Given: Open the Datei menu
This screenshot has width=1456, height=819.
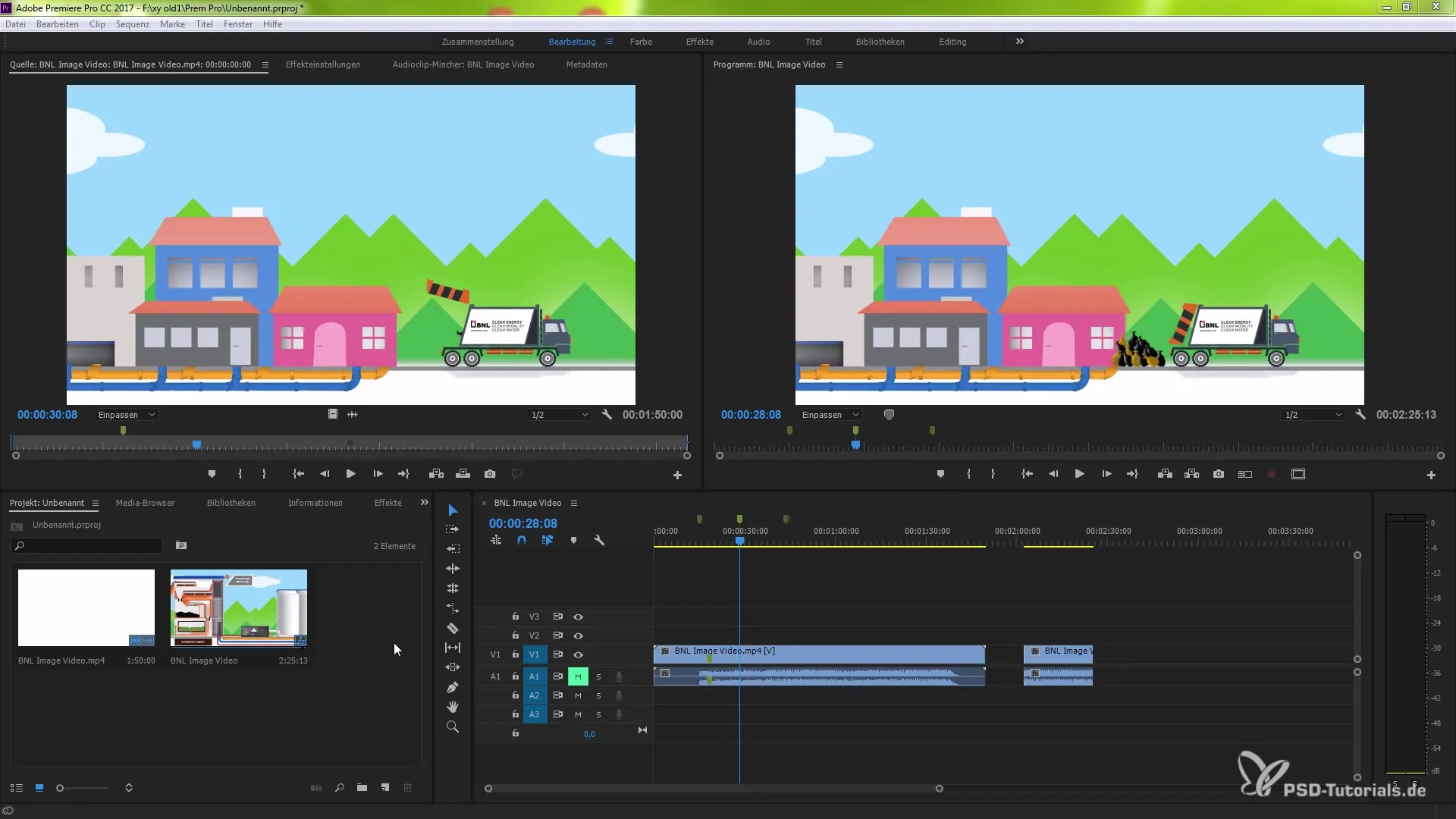Looking at the screenshot, I should [x=15, y=24].
